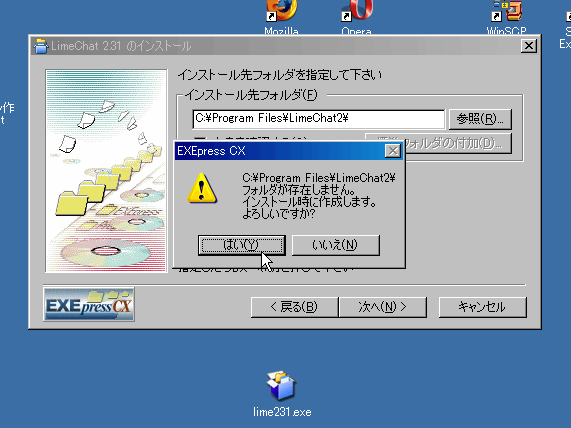Open the lime231.exe installer icon

(281, 386)
